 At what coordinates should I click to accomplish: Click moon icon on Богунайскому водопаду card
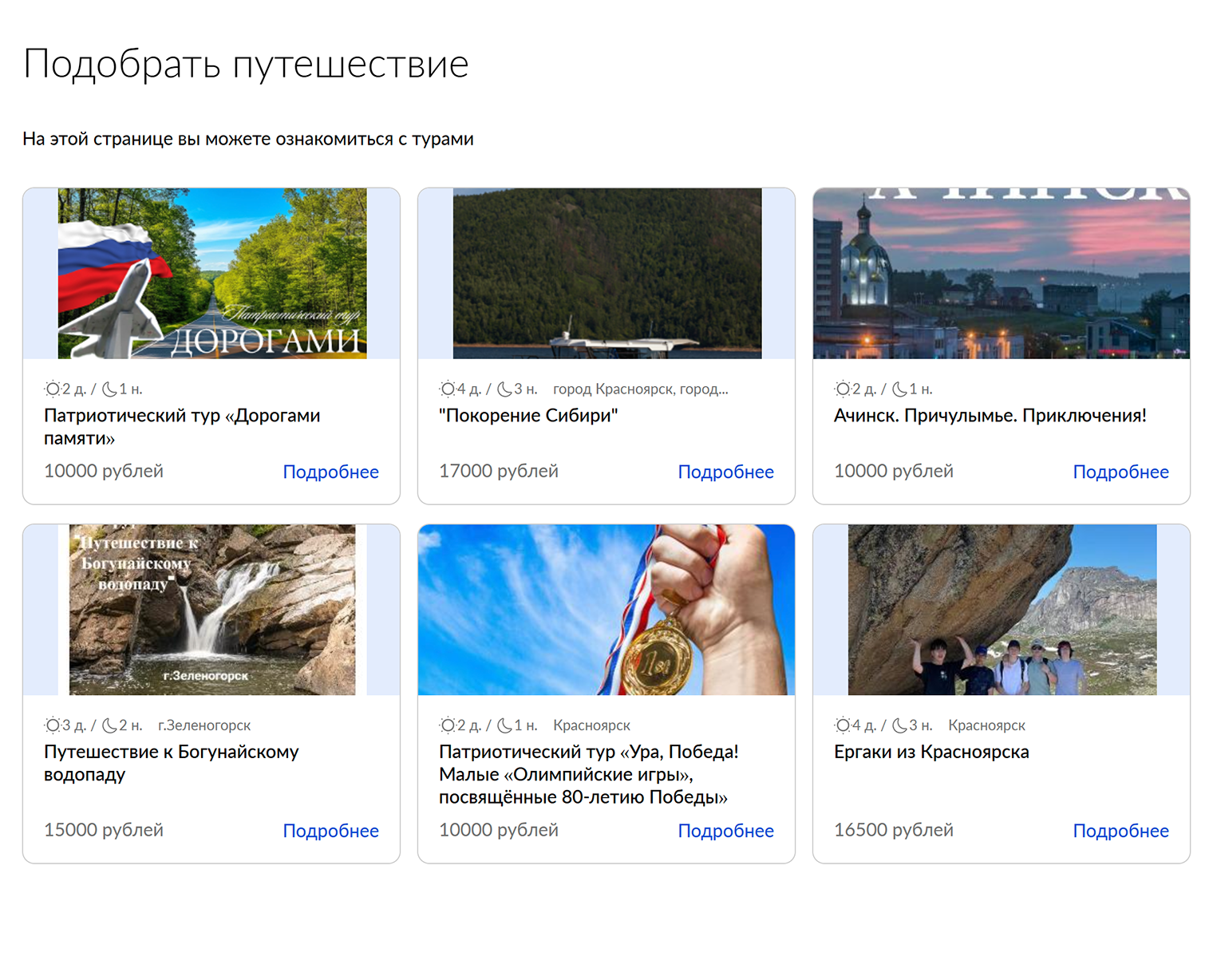(x=110, y=725)
